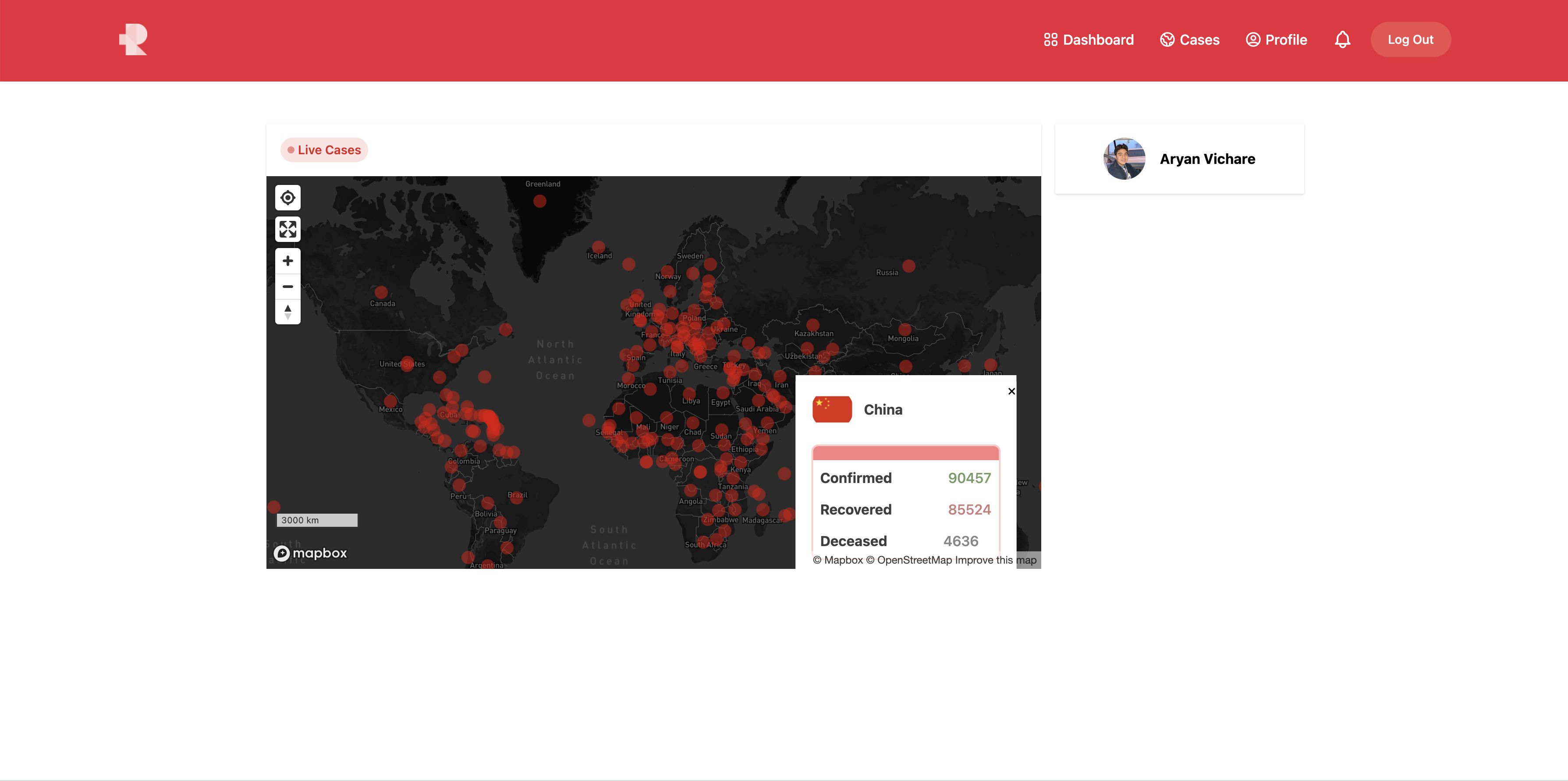The width and height of the screenshot is (1568, 781).
Task: Select the Russia case marker dot
Action: [x=908, y=266]
